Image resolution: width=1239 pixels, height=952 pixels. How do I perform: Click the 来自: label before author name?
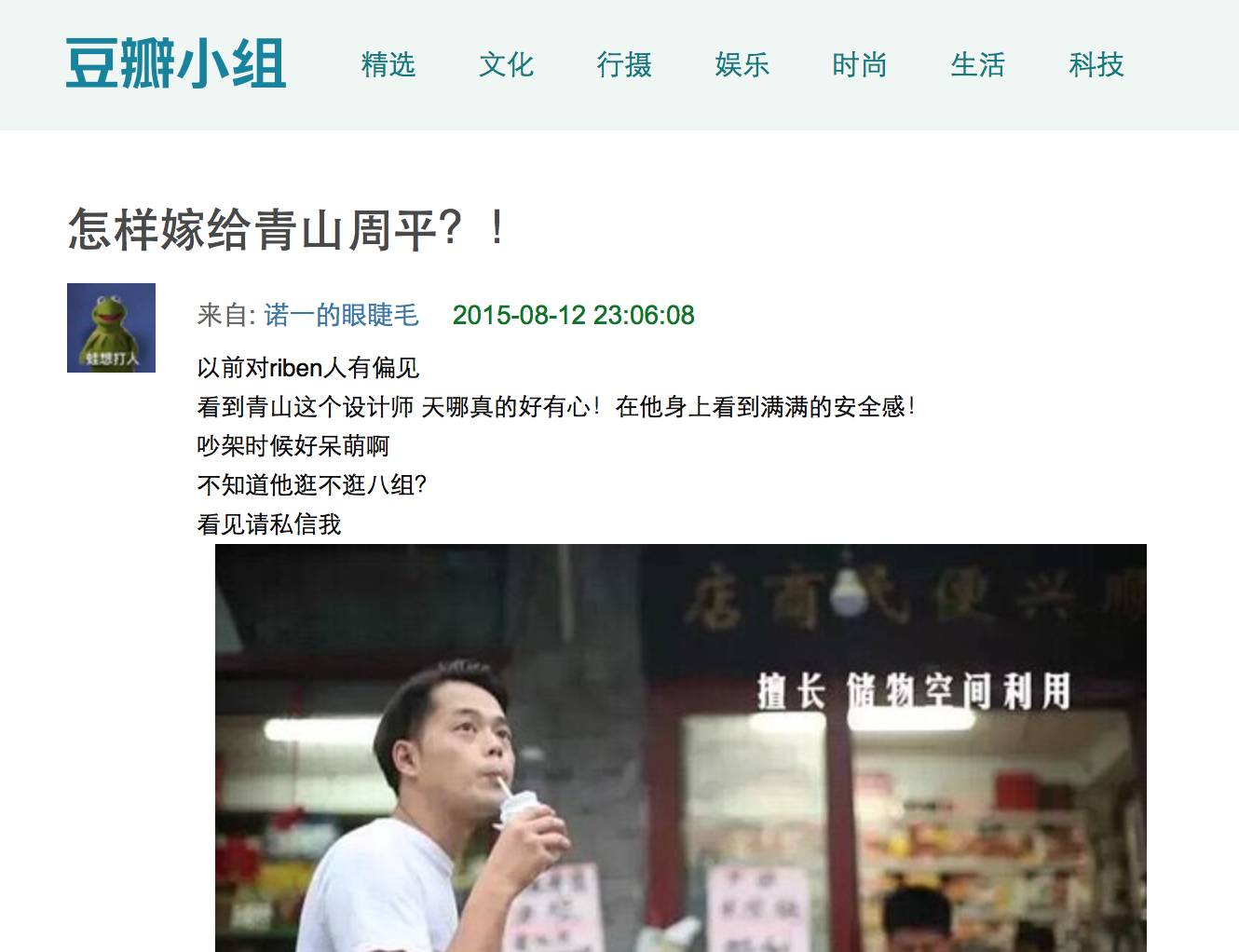click(226, 315)
